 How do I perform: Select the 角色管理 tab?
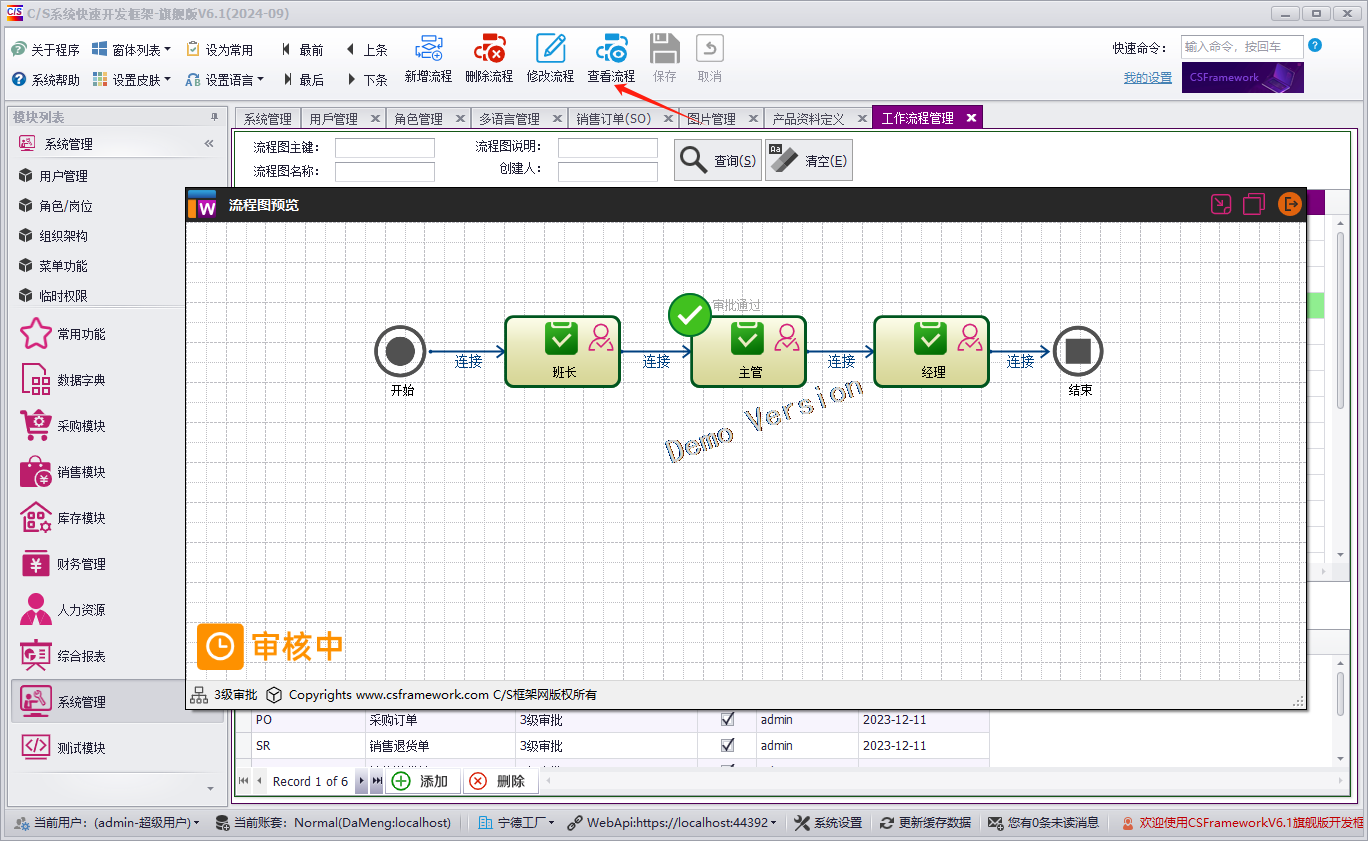tap(419, 117)
